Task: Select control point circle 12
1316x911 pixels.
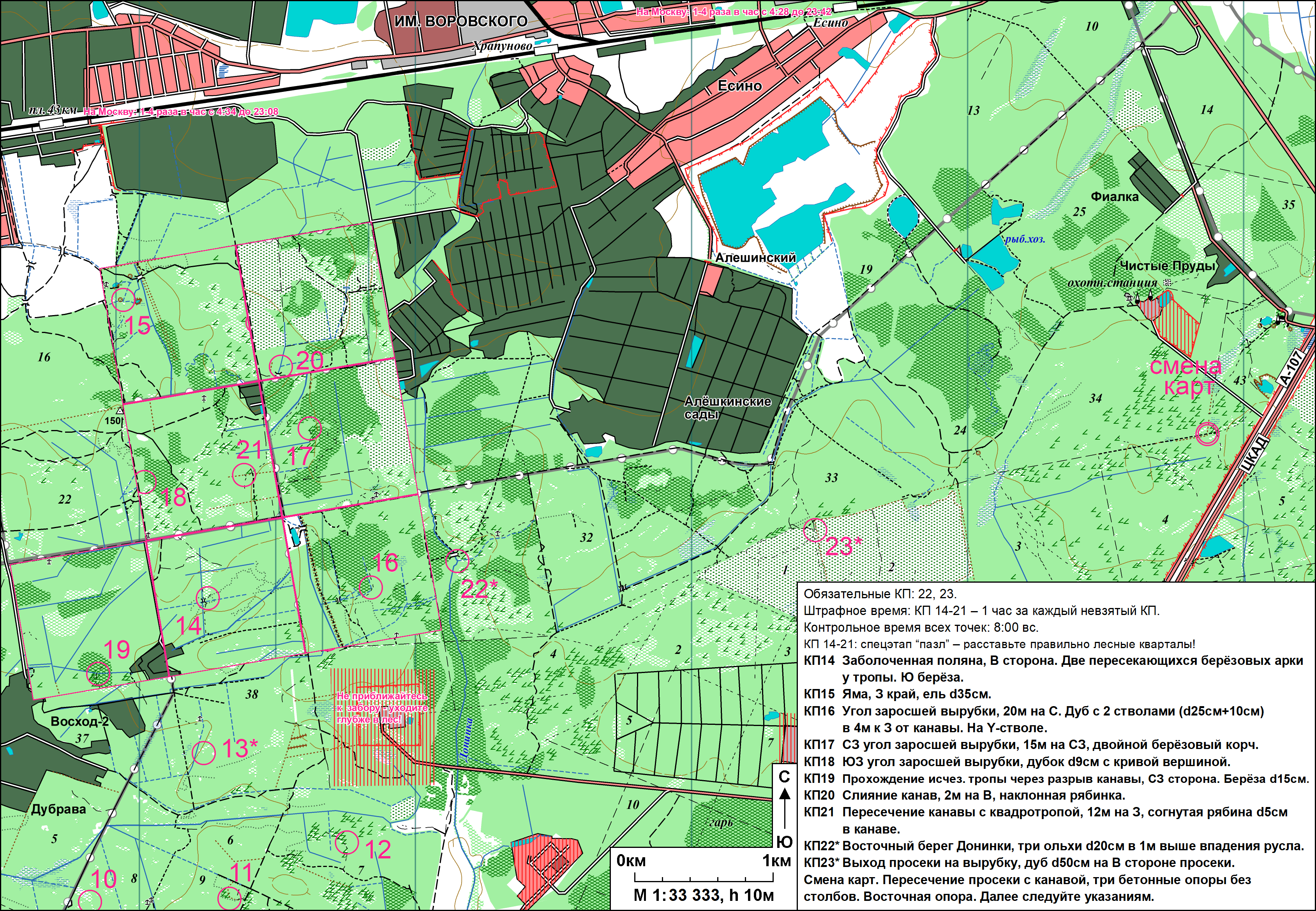Action: (347, 842)
